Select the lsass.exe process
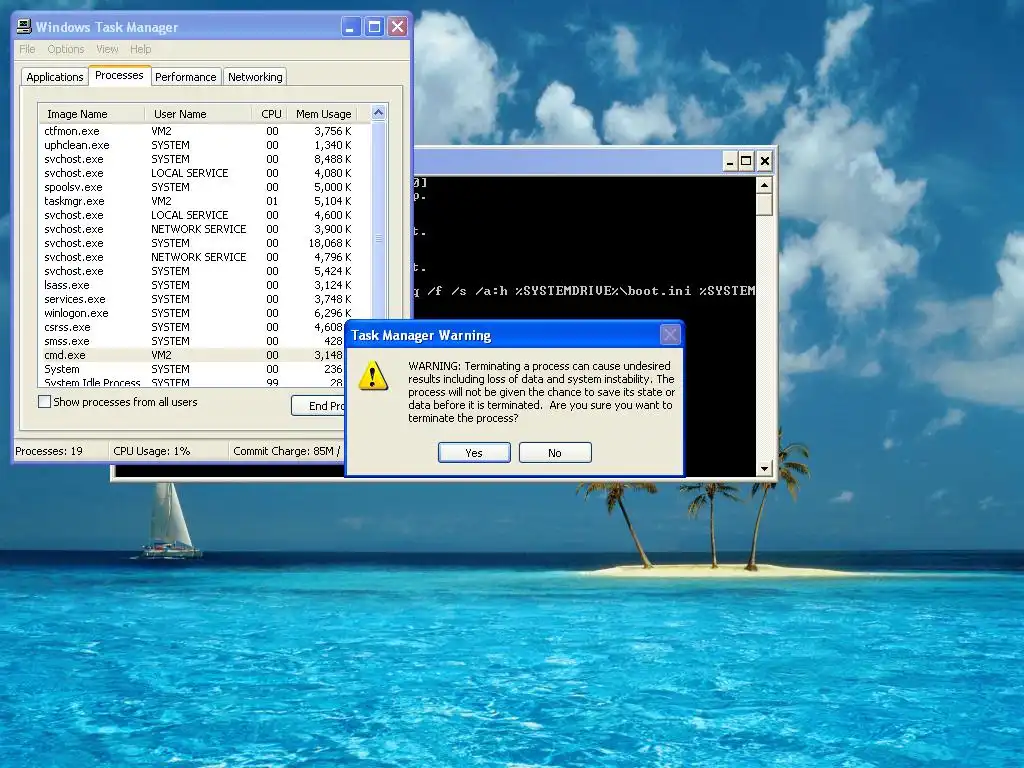1024x768 pixels. point(204,285)
